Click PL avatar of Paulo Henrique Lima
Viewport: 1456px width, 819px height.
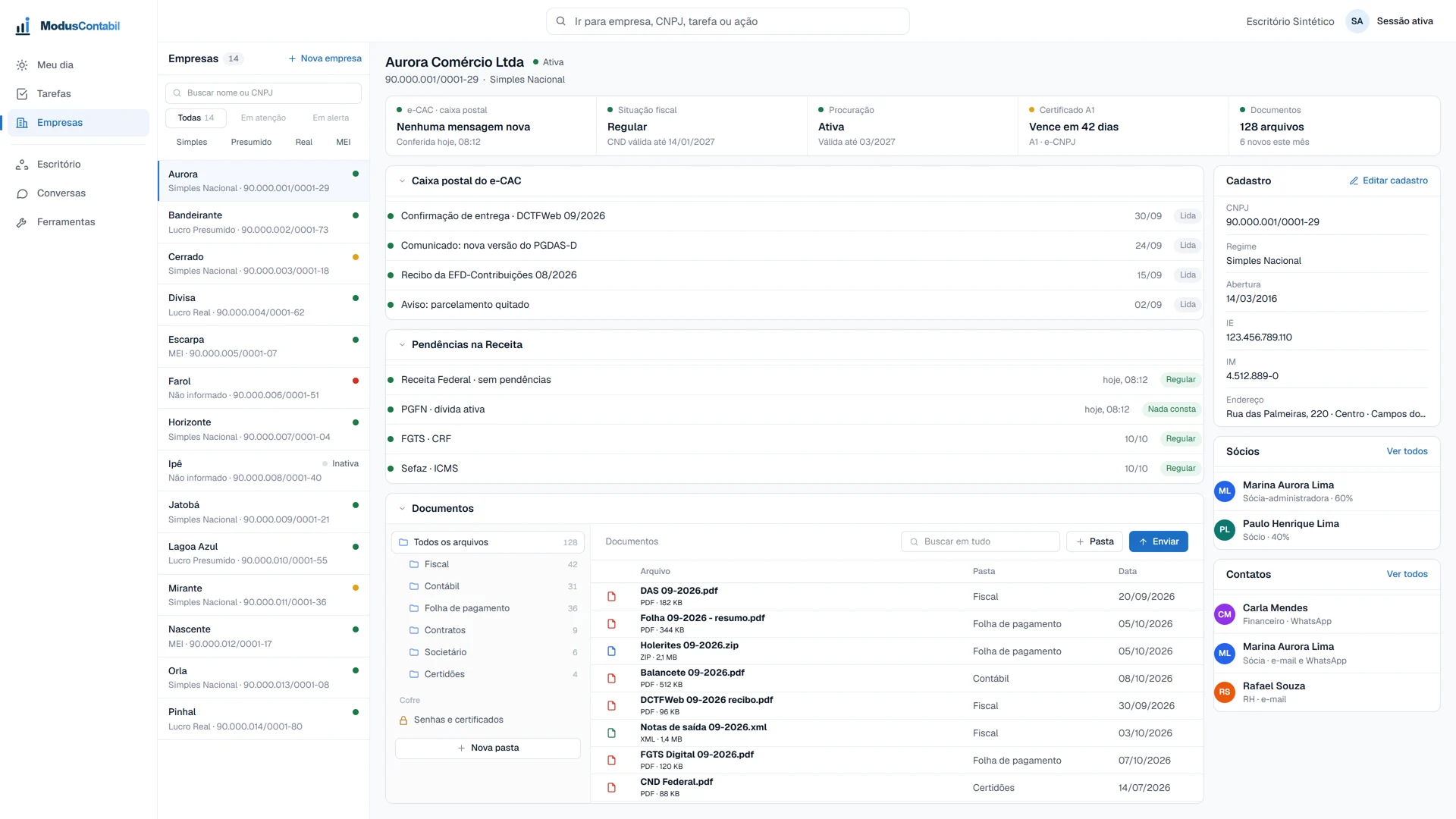coord(1225,530)
